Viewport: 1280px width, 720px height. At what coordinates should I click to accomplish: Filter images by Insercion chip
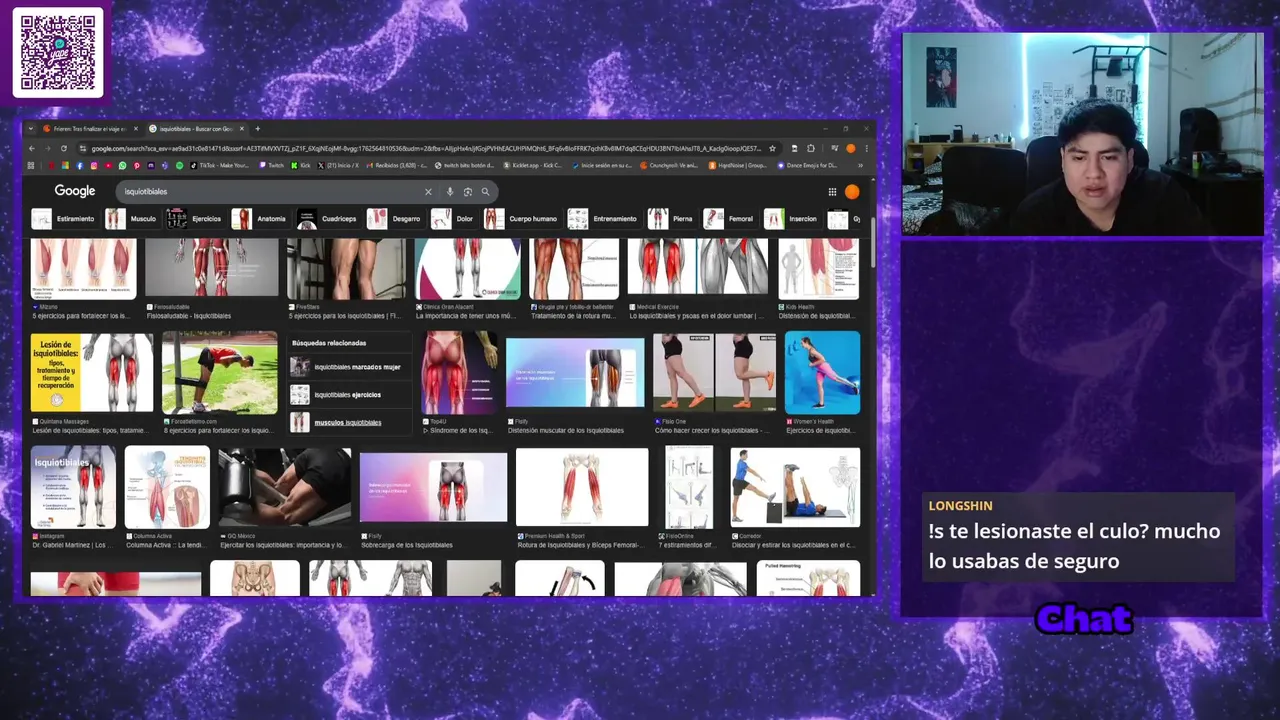(791, 219)
